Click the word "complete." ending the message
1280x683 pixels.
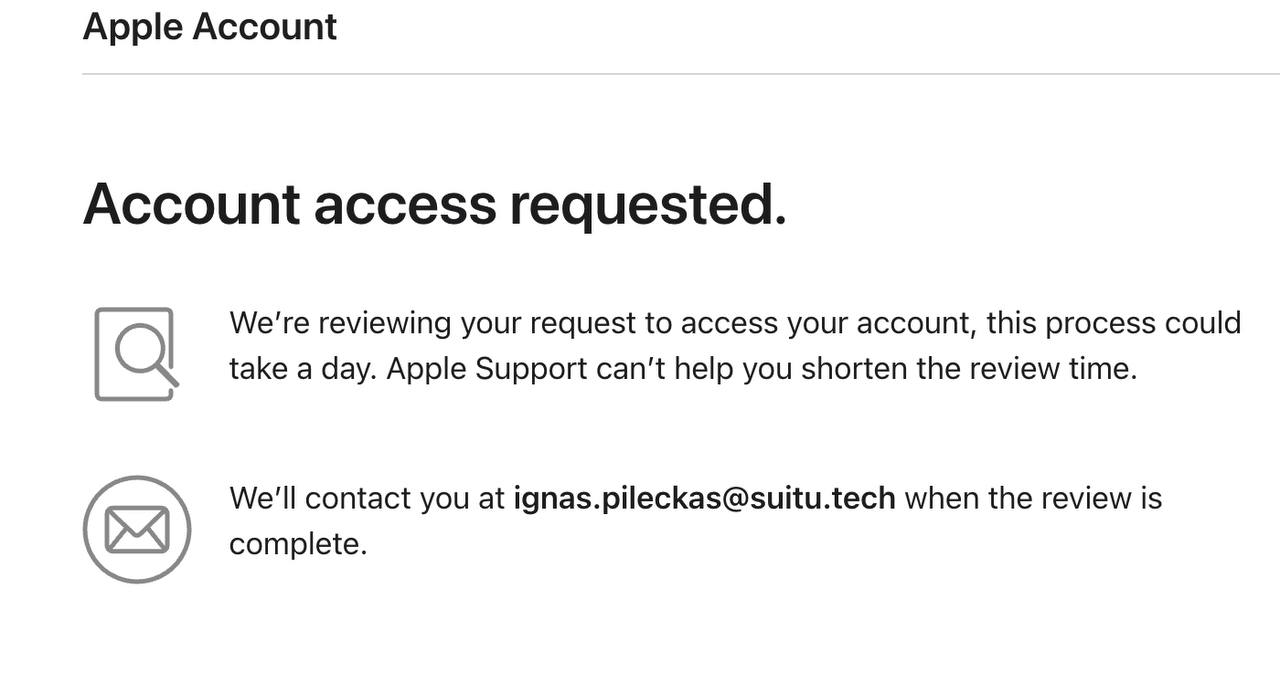pyautogui.click(x=298, y=544)
